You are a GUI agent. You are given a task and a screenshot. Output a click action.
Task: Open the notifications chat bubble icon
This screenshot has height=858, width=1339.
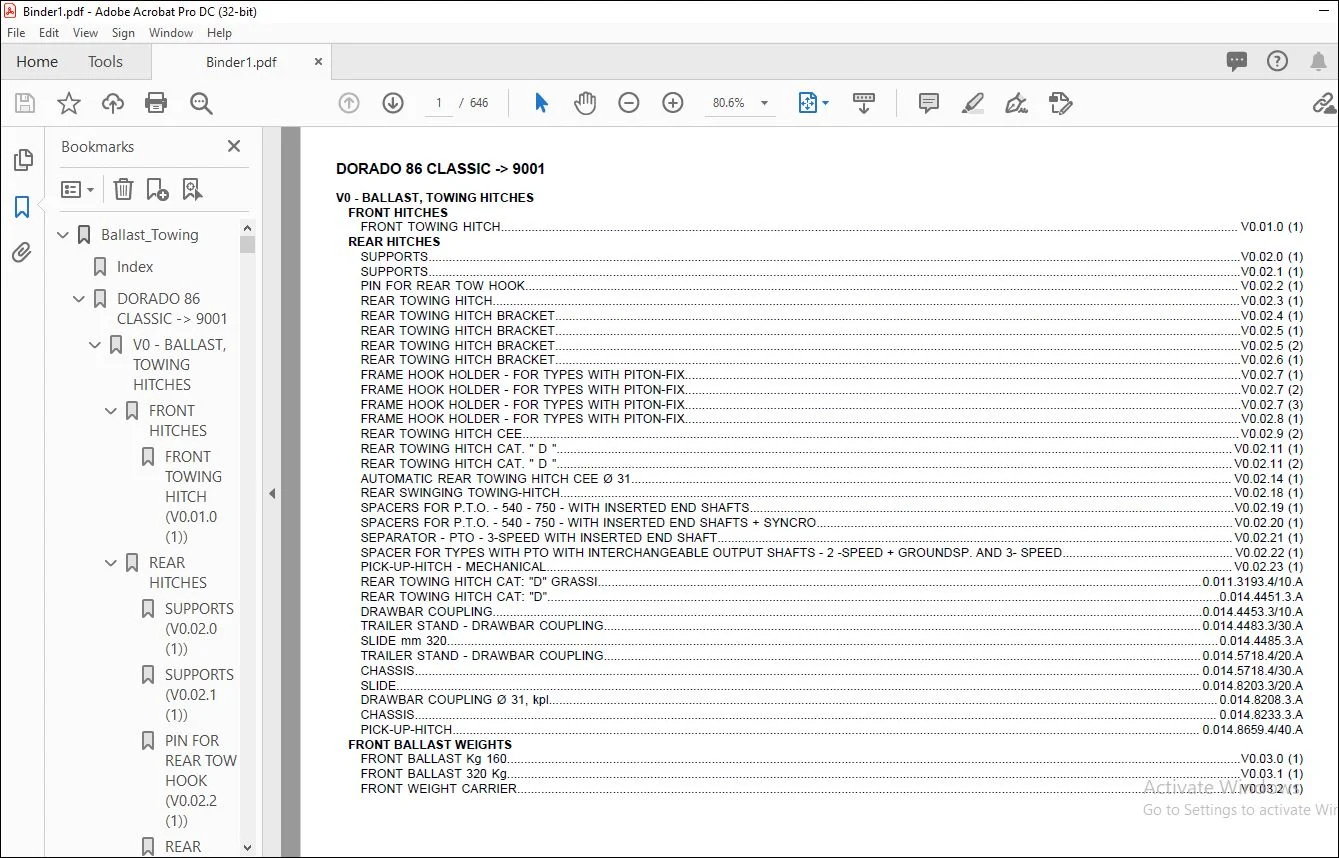1237,61
